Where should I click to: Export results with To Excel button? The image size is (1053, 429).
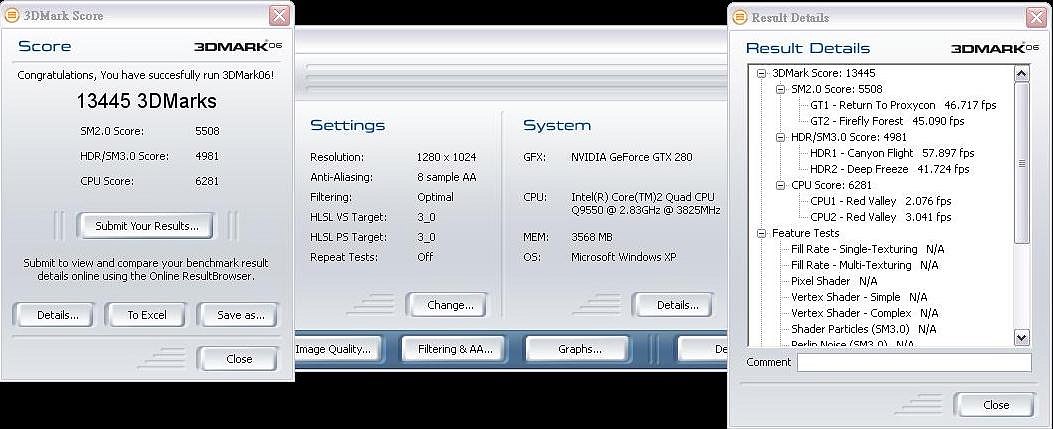[146, 314]
